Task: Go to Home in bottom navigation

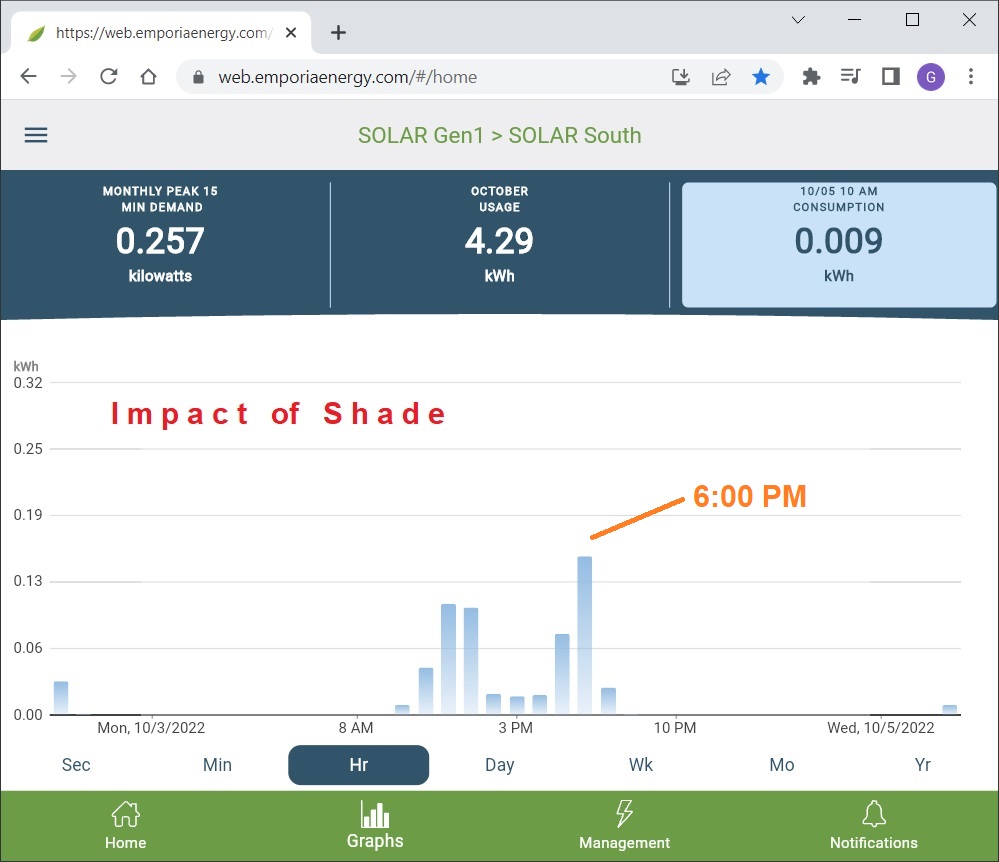Action: point(125,825)
